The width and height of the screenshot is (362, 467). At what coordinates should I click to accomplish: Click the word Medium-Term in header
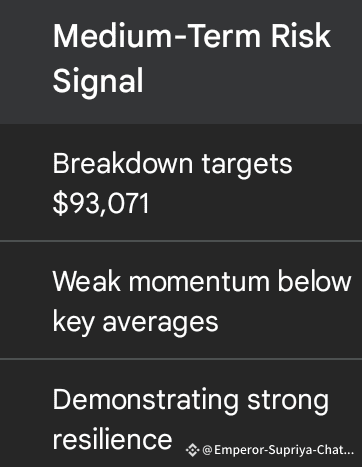coord(157,36)
